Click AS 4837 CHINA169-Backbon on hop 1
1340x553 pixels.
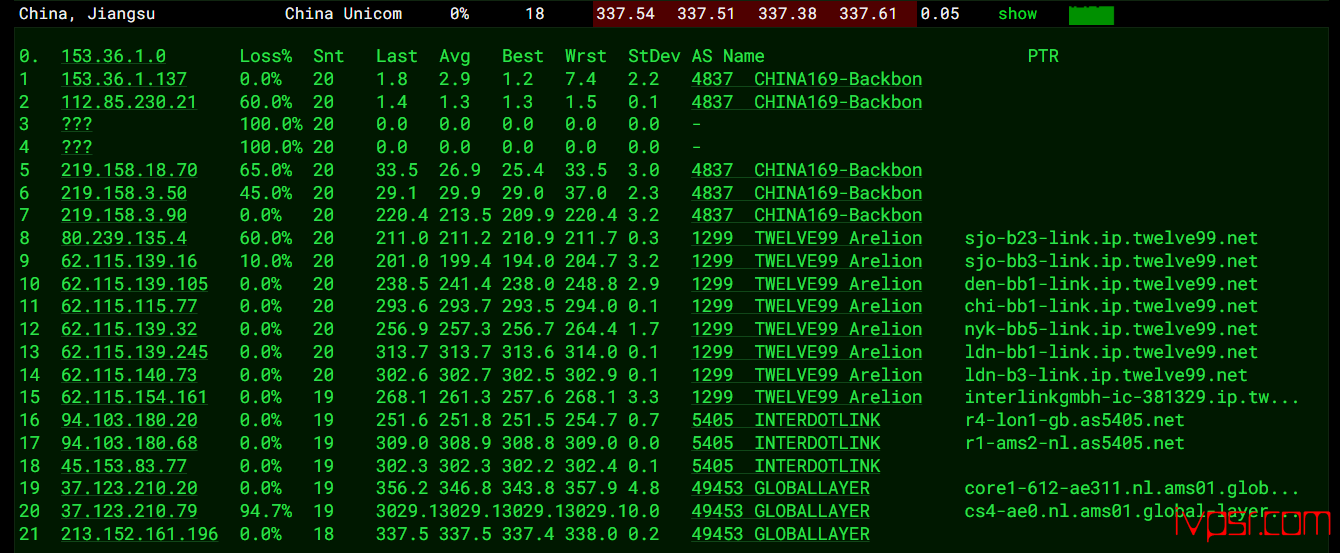click(807, 79)
